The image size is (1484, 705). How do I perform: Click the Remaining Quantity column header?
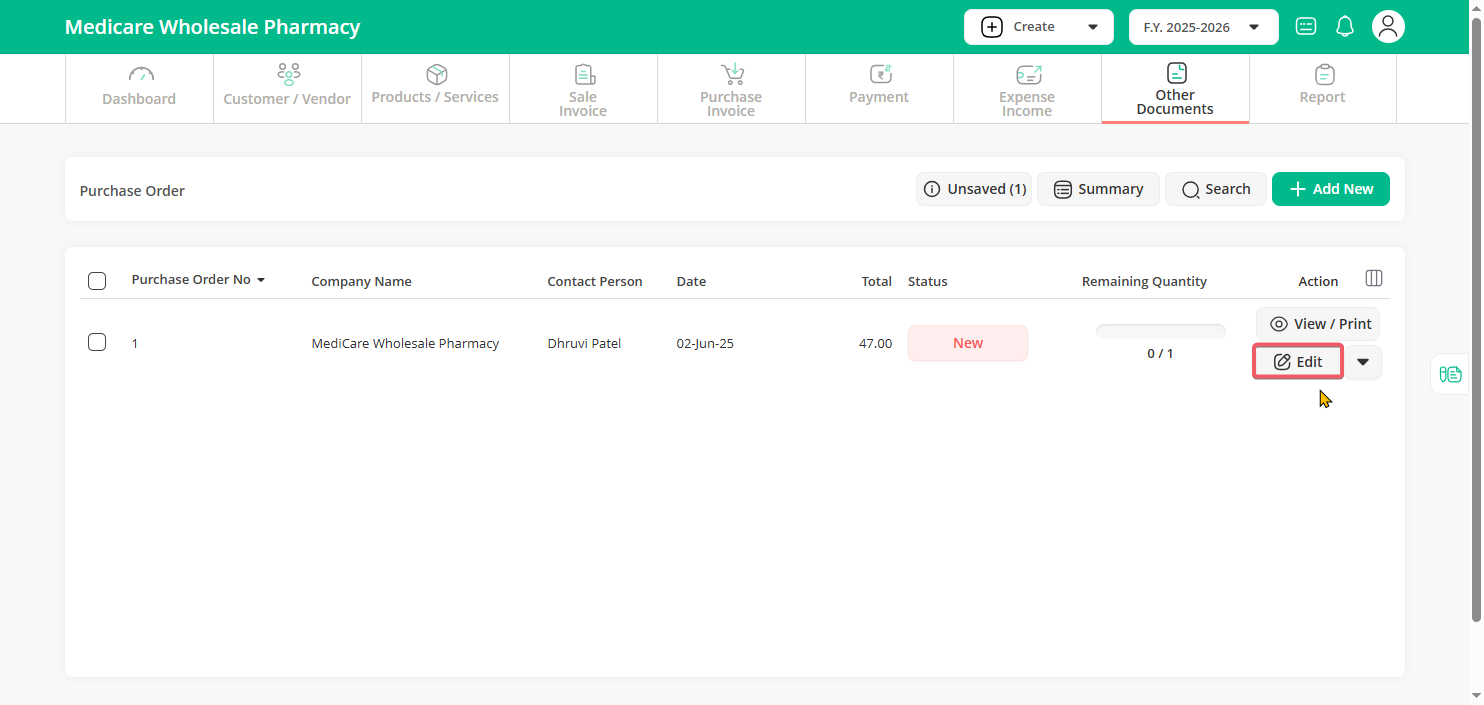(1144, 282)
